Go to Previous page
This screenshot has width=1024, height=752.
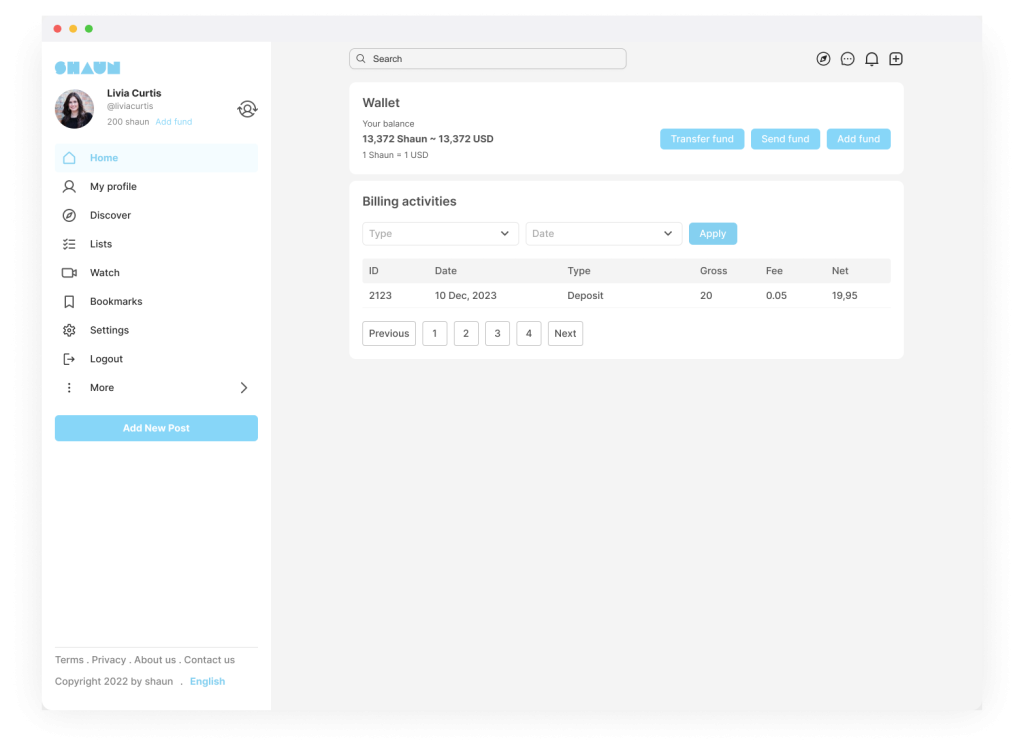(x=389, y=334)
